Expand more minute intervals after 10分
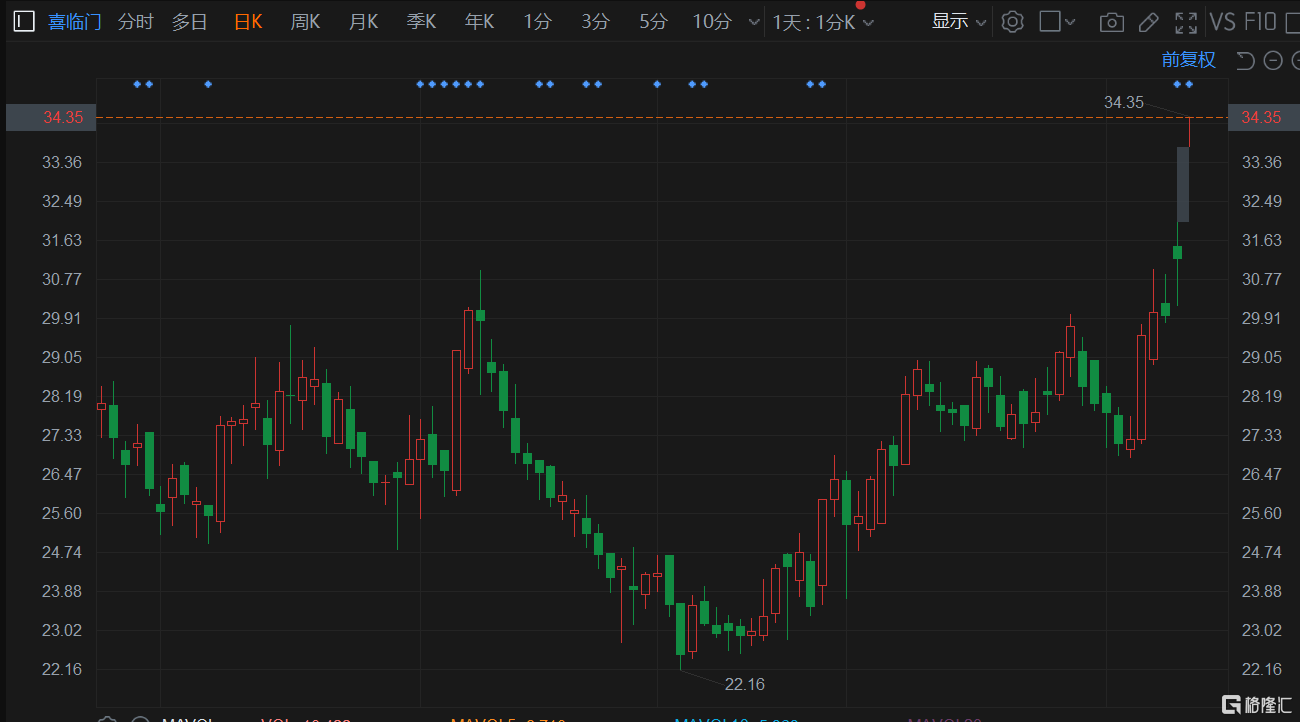1300x722 pixels. point(752,22)
